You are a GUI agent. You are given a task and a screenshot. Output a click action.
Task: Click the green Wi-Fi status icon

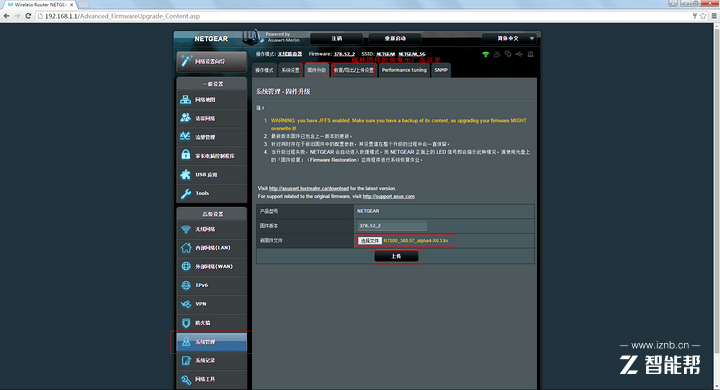pyautogui.click(x=485, y=54)
